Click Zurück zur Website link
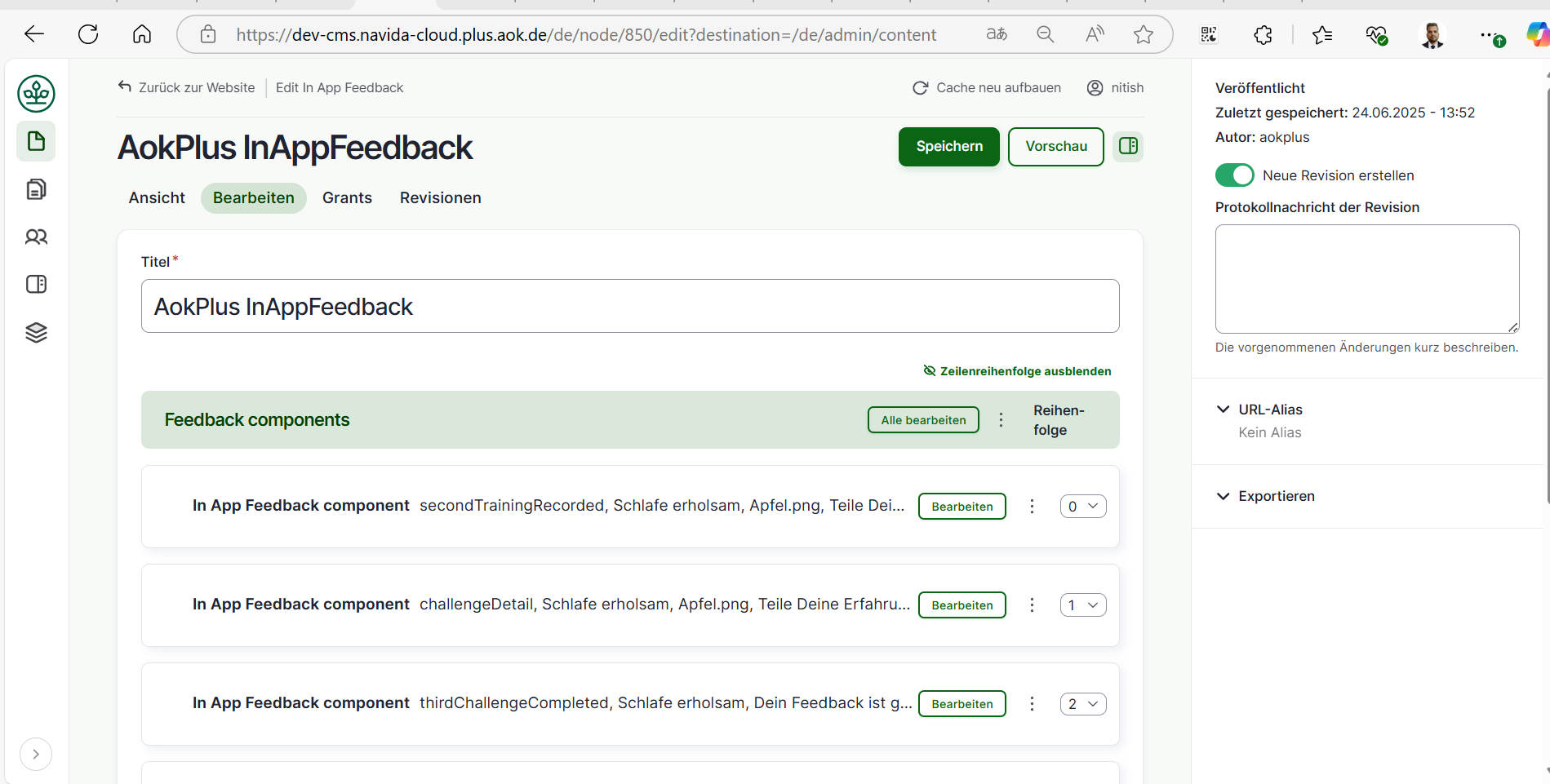The width and height of the screenshot is (1550, 784). [187, 87]
